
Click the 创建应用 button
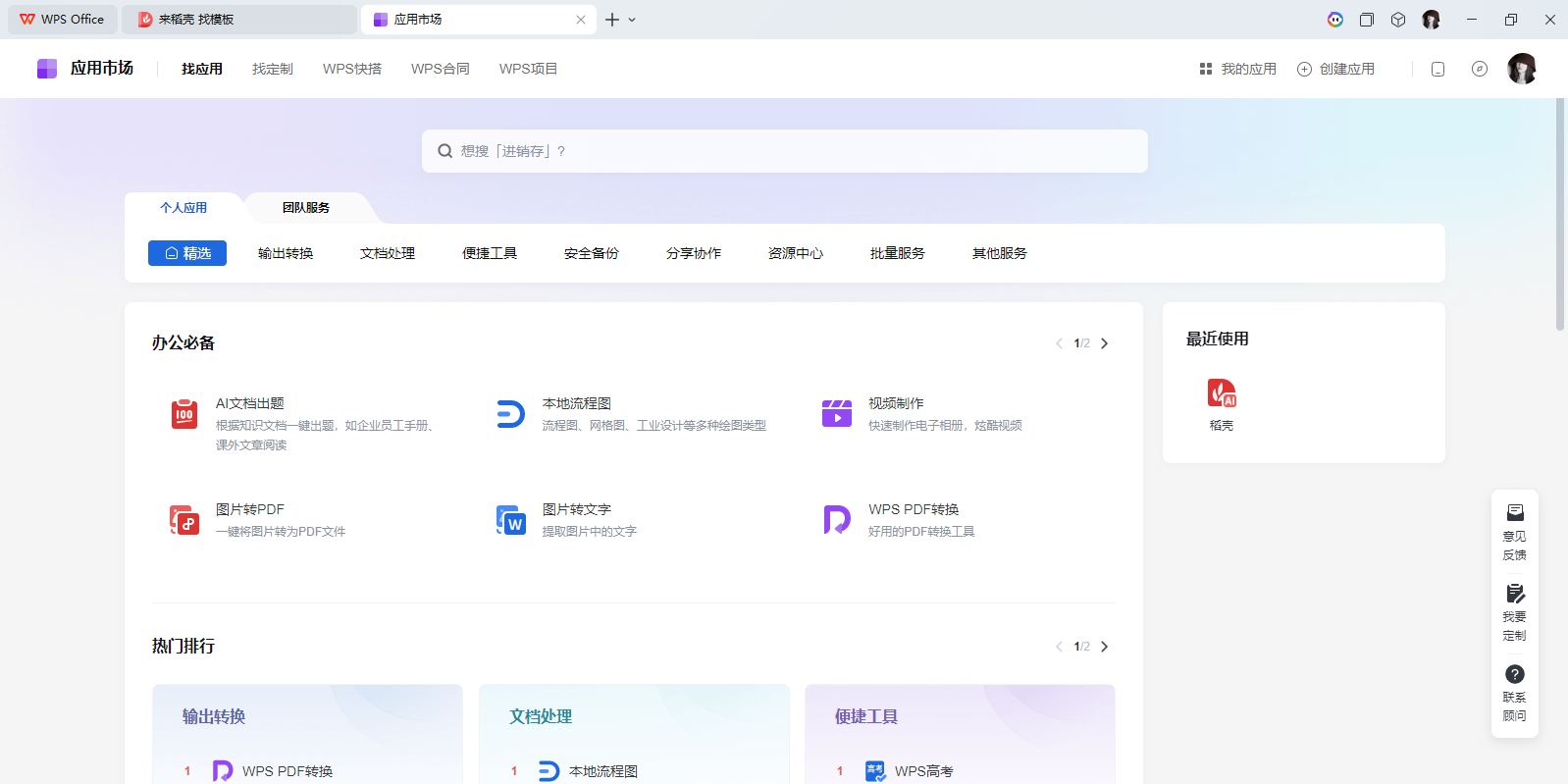pyautogui.click(x=1335, y=69)
